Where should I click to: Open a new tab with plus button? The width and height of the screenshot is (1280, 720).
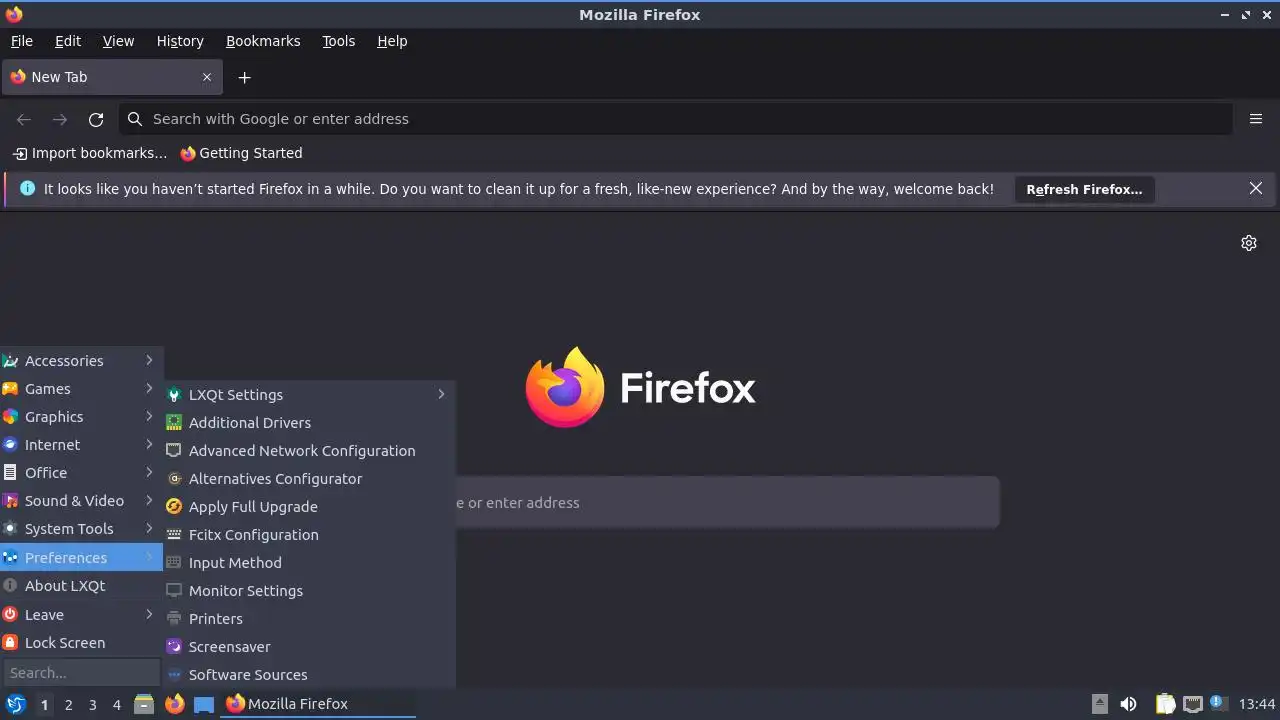tap(244, 77)
